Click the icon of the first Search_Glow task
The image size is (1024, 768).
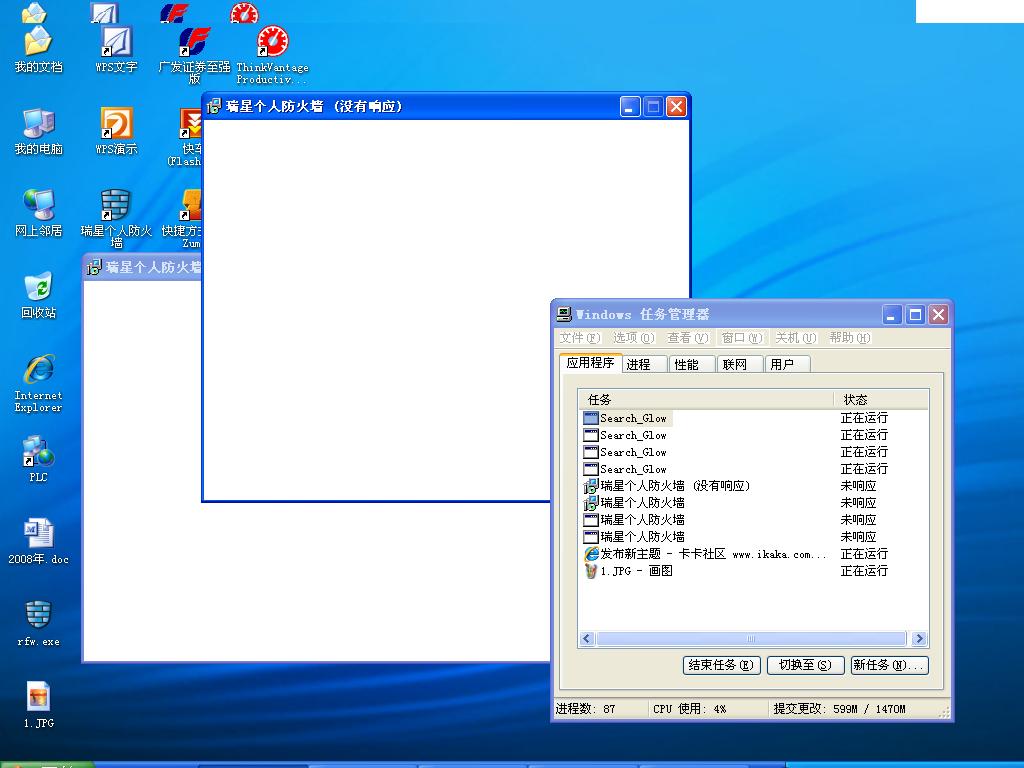(590, 418)
